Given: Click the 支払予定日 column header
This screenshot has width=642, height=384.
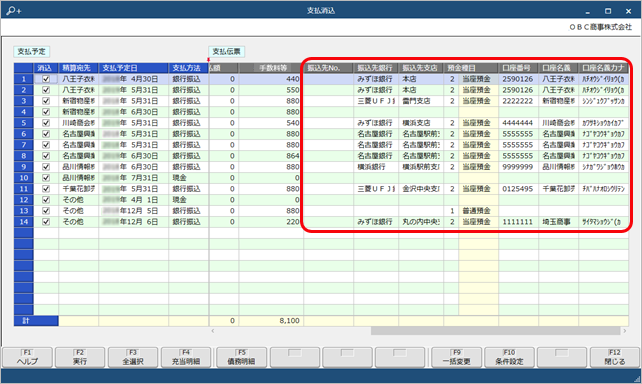Looking at the screenshot, I should click(x=133, y=68).
